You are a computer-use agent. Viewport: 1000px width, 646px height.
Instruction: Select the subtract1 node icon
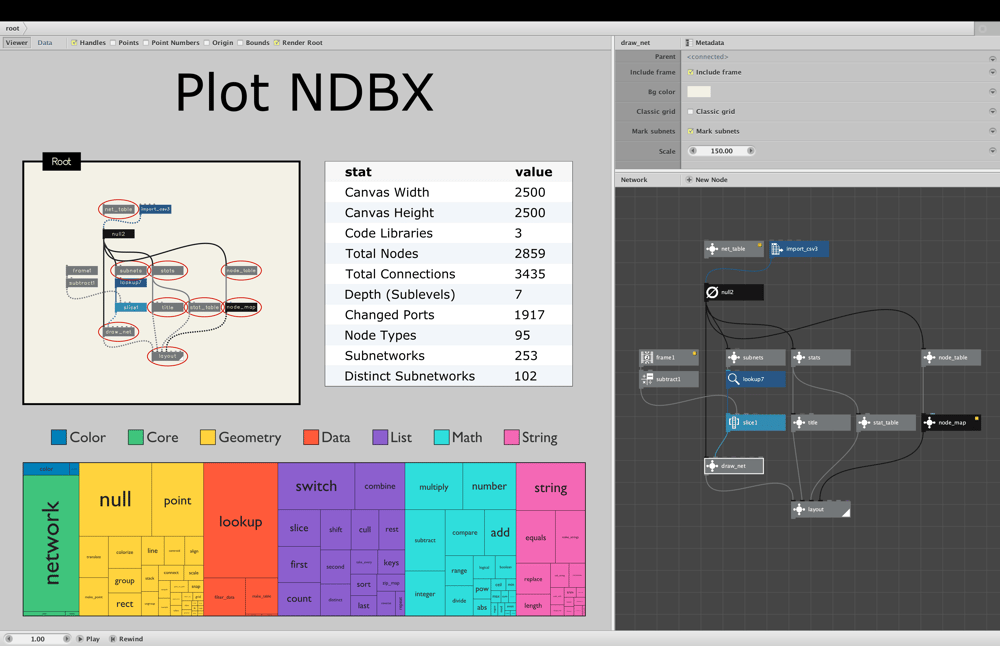click(x=647, y=379)
